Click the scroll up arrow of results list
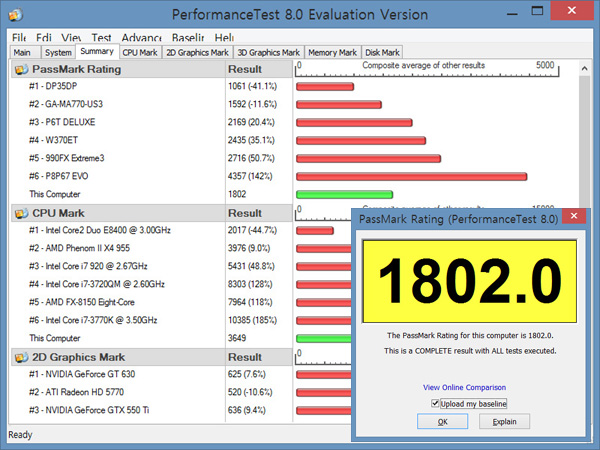The width and height of the screenshot is (600, 450). (584, 68)
